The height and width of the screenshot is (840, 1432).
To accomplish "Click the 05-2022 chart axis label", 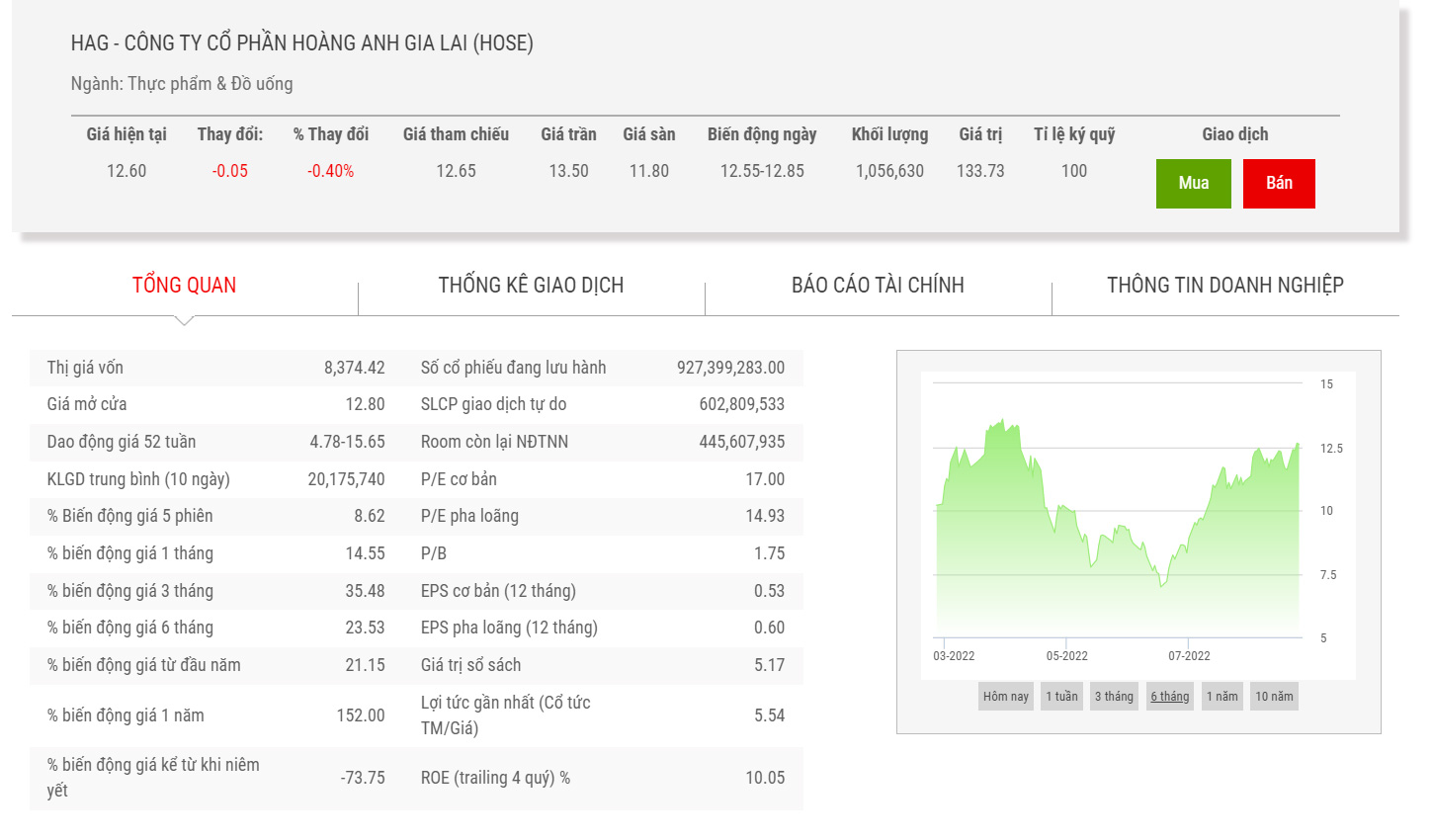I will click(x=1066, y=656).
